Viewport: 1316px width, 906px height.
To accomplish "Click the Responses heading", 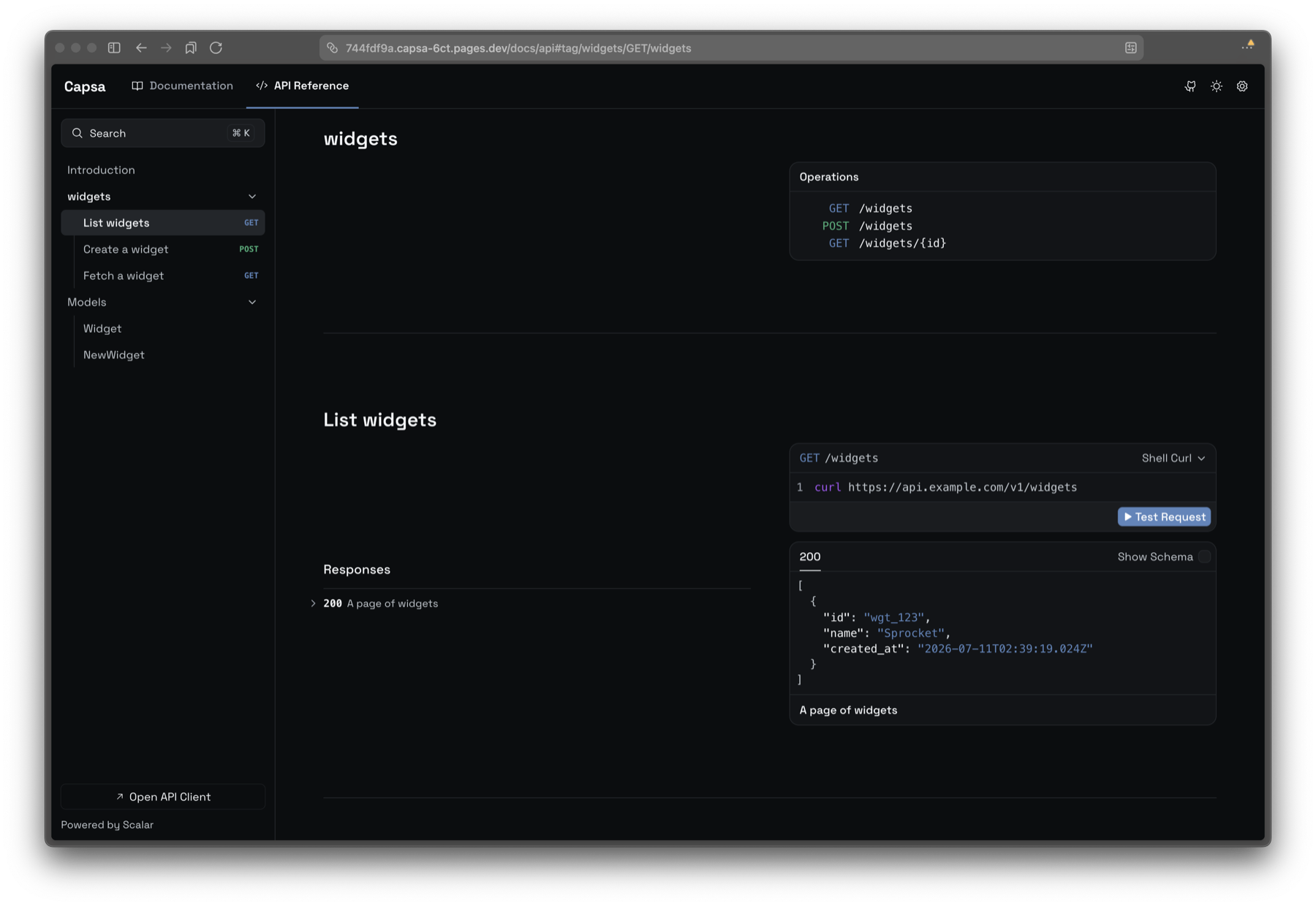I will (x=357, y=569).
